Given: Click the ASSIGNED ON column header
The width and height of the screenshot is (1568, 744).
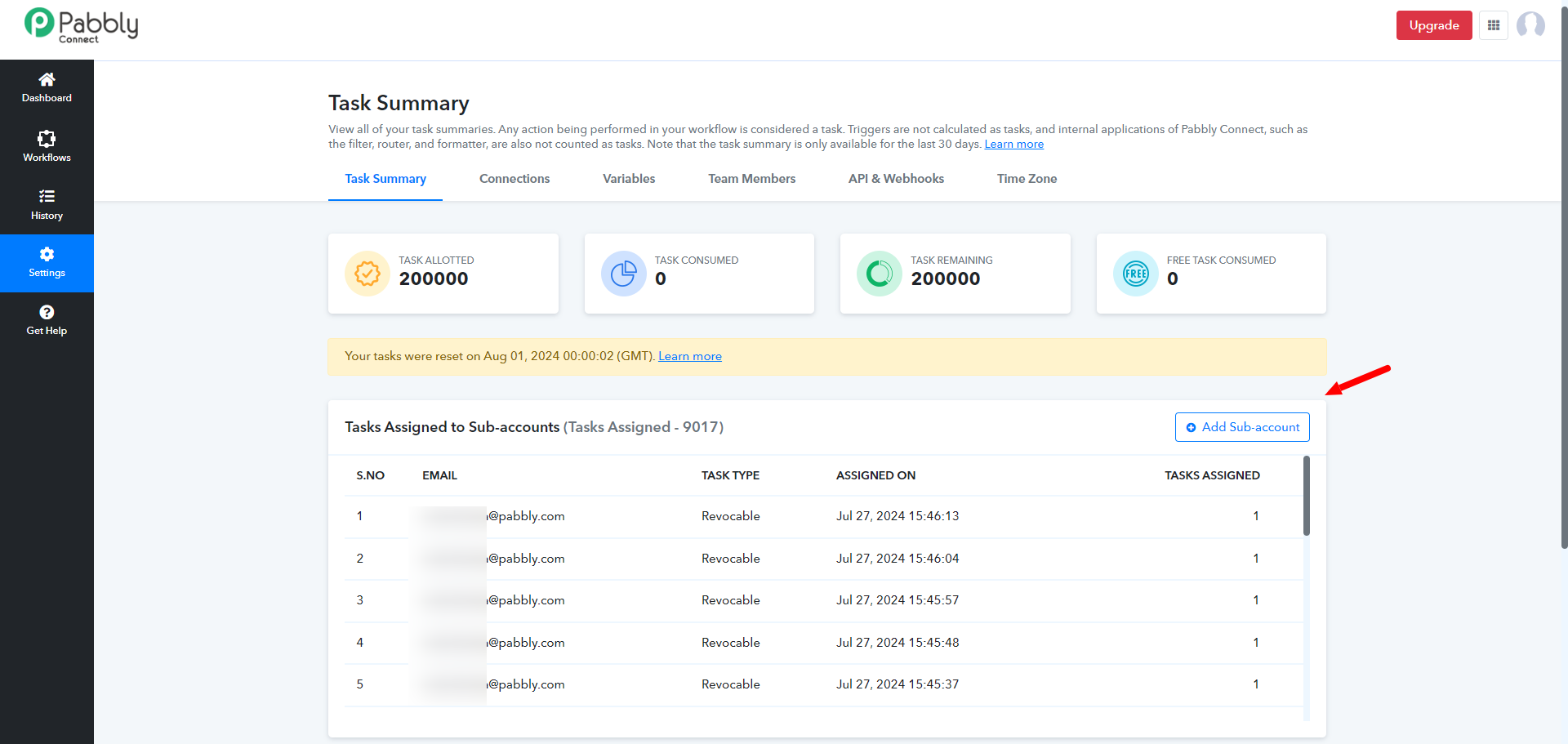Looking at the screenshot, I should click(x=875, y=475).
